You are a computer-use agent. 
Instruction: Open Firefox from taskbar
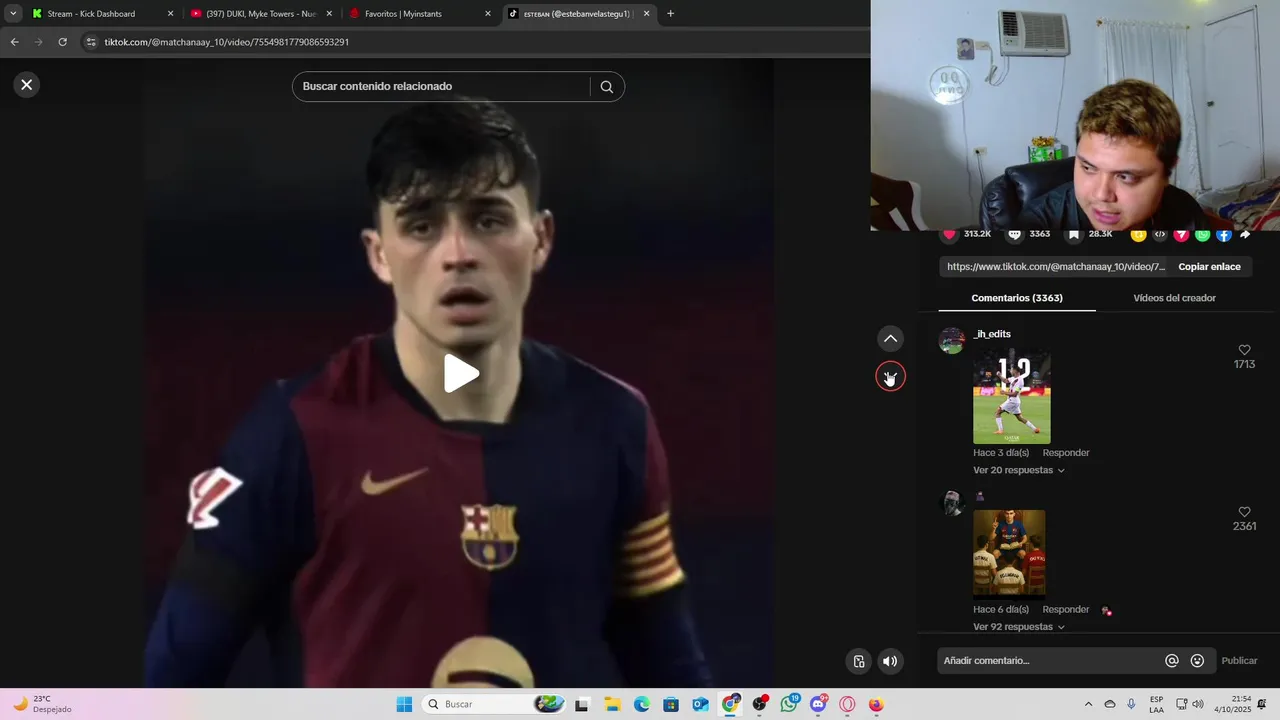(x=876, y=704)
